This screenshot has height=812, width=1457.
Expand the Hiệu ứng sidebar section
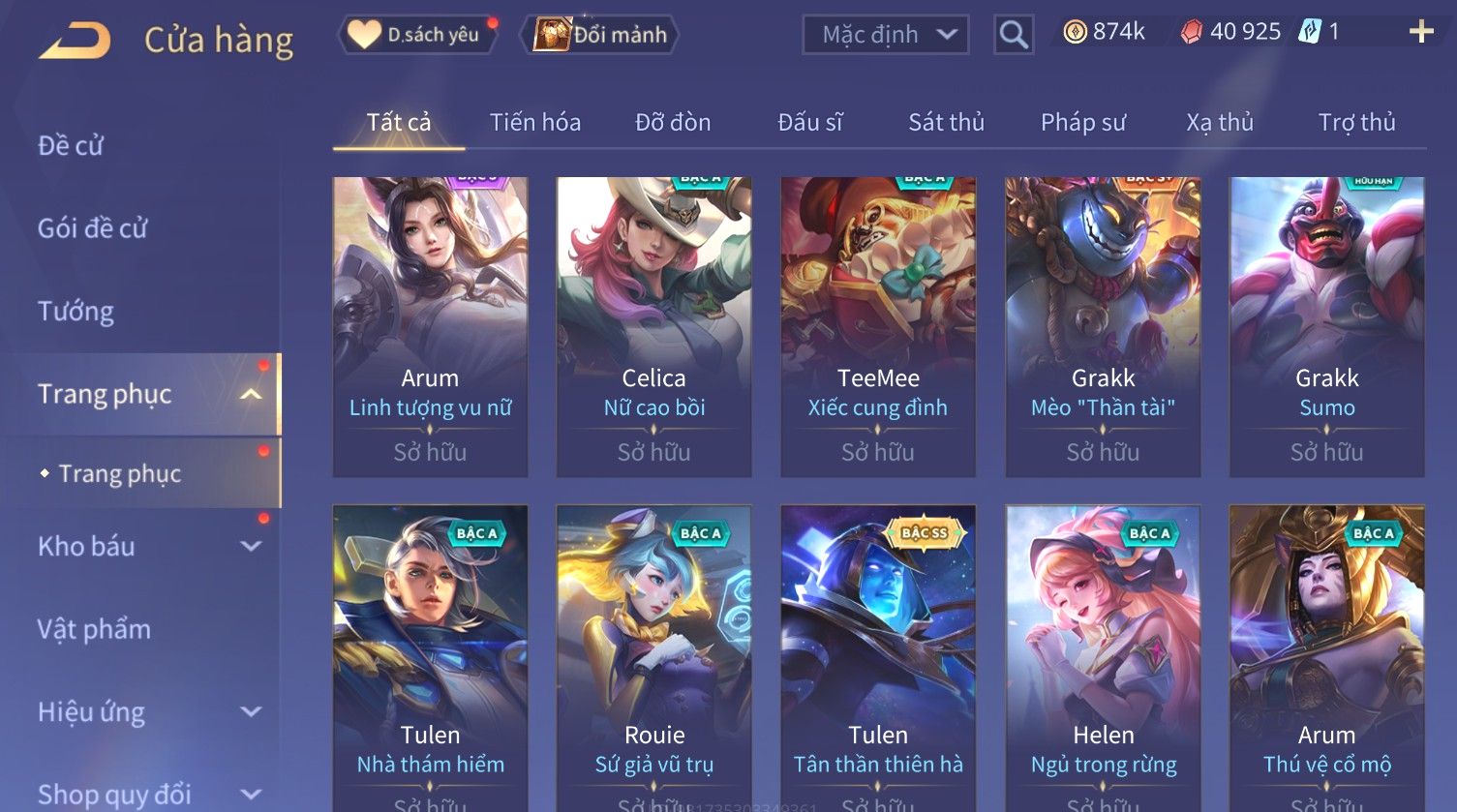point(251,711)
